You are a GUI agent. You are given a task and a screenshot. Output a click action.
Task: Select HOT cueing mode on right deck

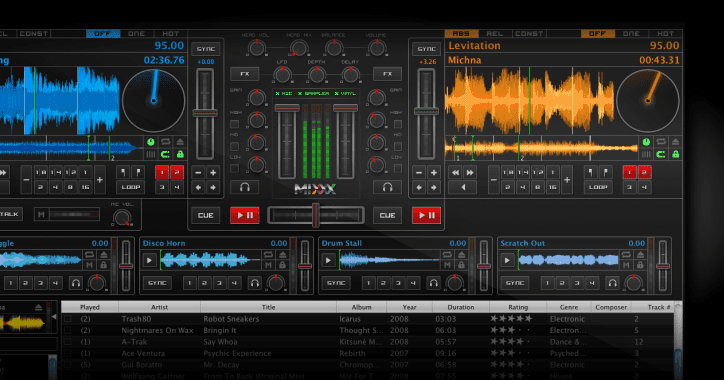click(x=665, y=34)
